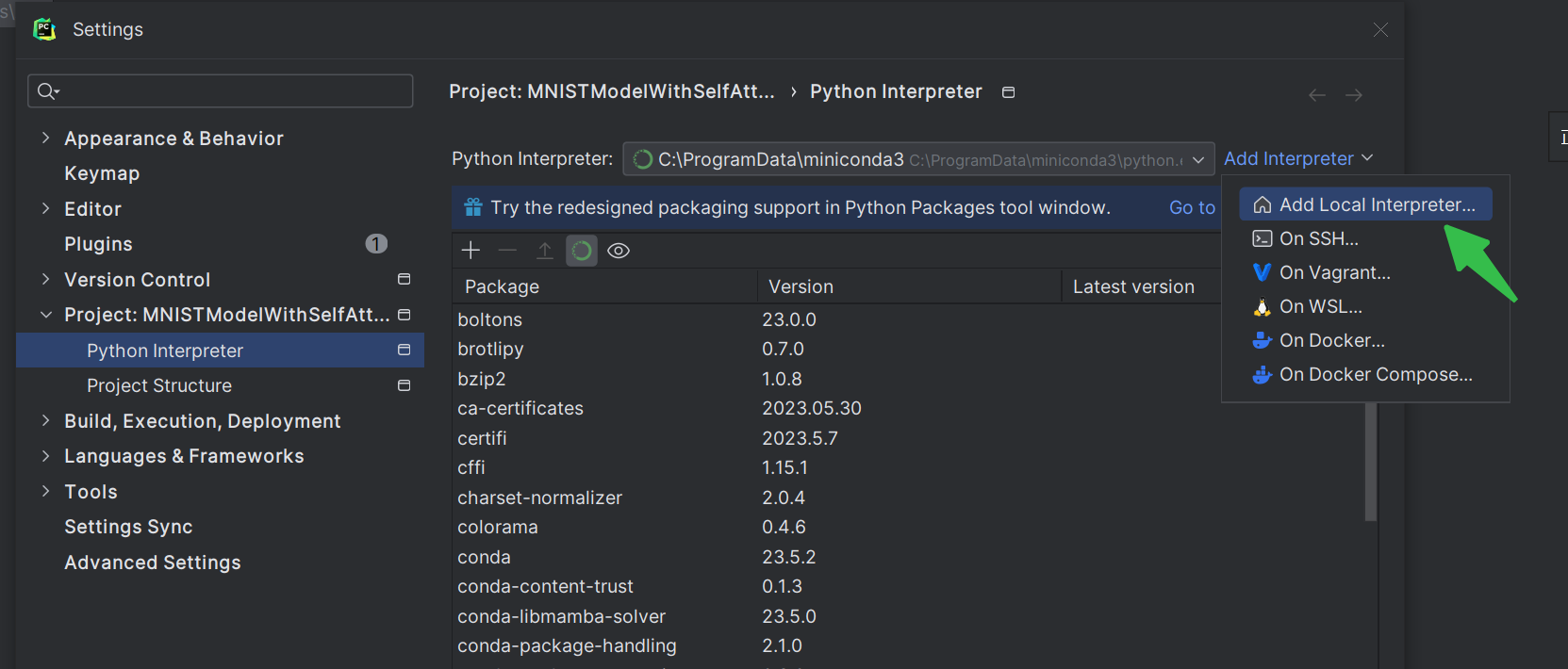
Task: Toggle the show early releases eye icon
Action: (x=619, y=251)
